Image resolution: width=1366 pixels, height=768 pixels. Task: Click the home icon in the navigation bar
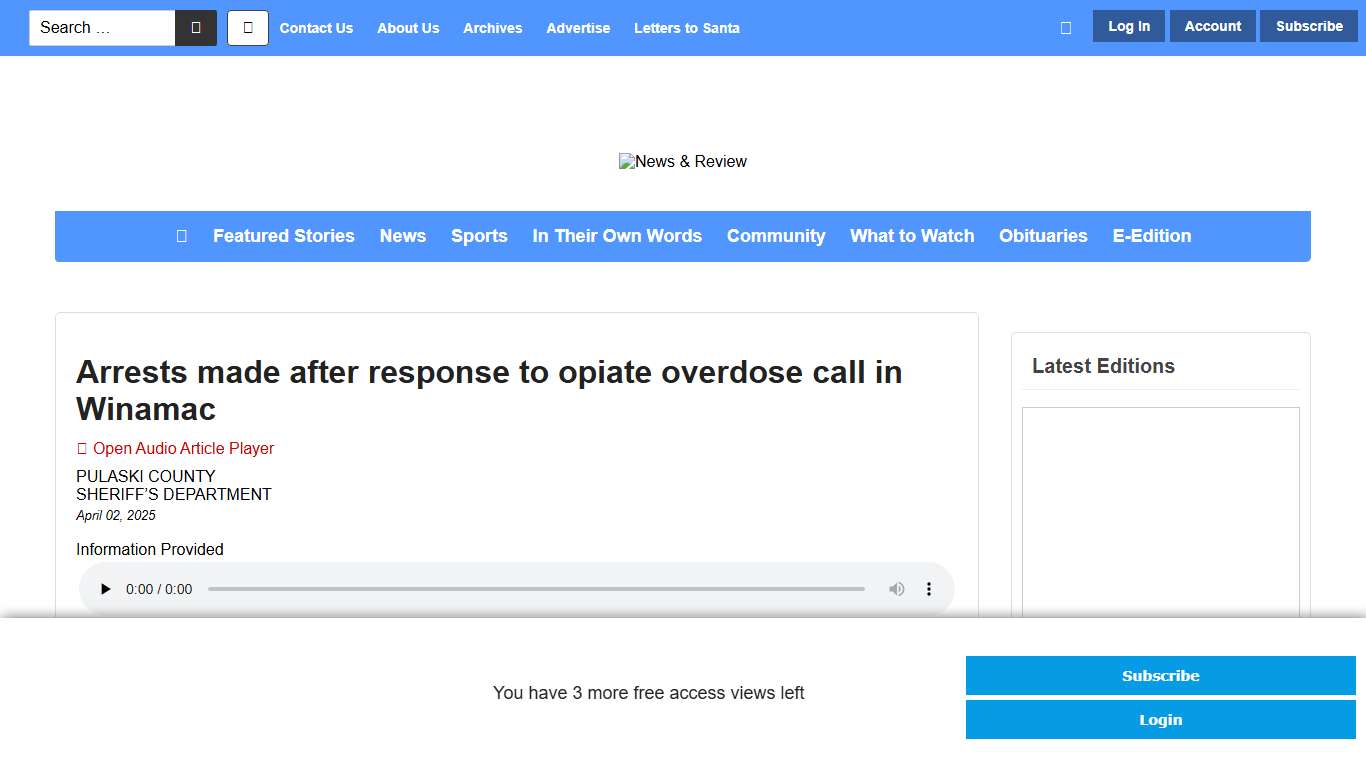(181, 236)
